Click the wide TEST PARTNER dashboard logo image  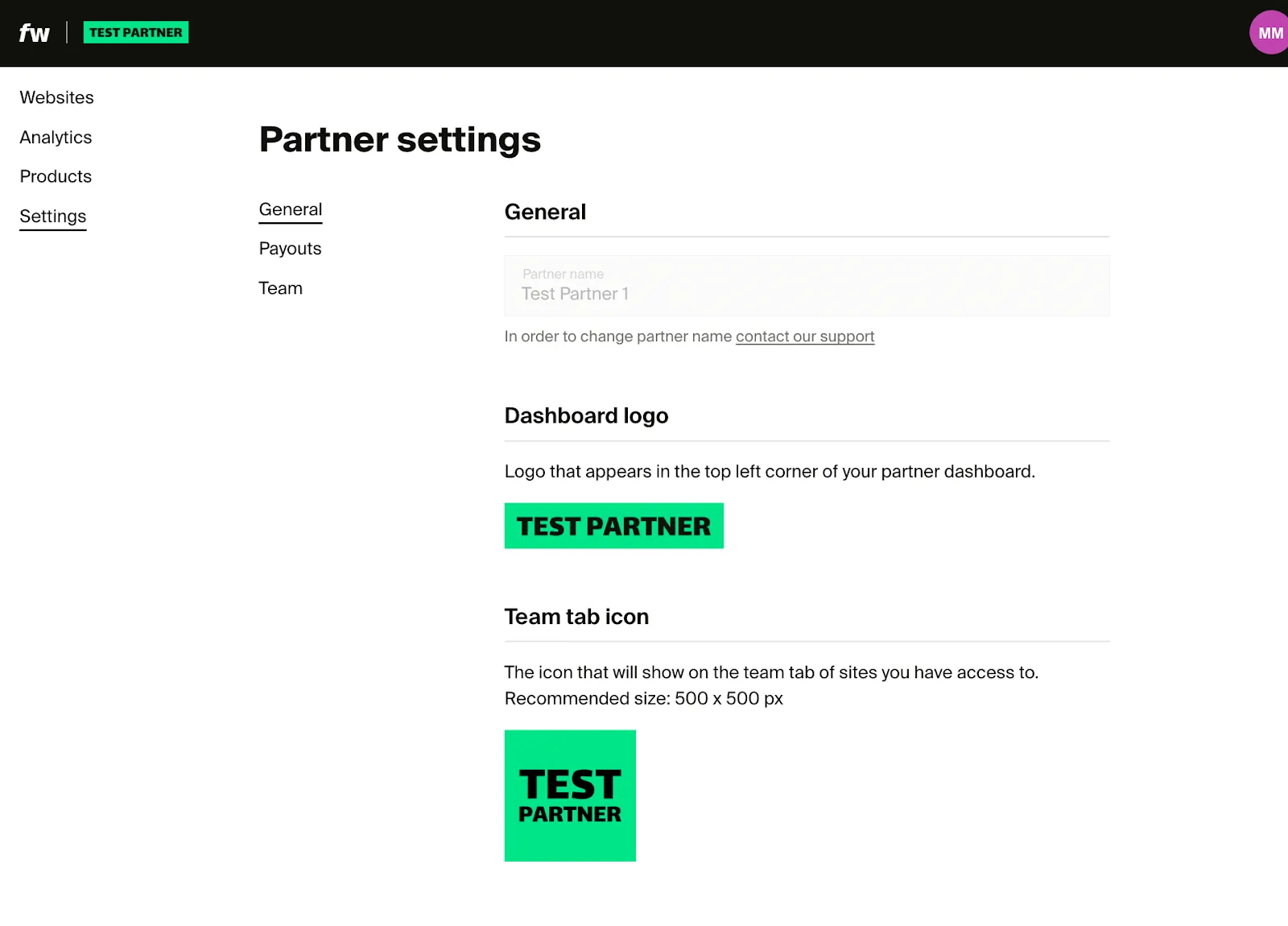[x=613, y=526]
